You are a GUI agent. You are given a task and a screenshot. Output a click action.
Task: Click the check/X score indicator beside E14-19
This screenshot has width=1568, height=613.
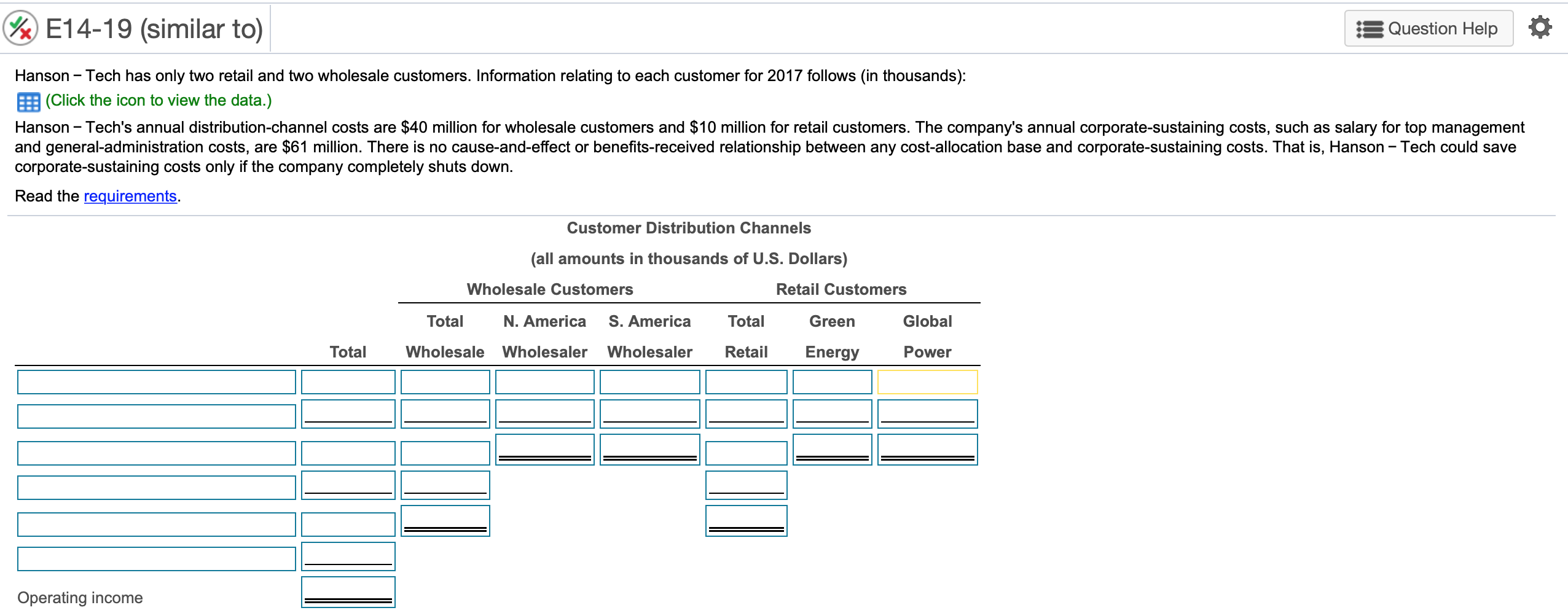(x=20, y=27)
